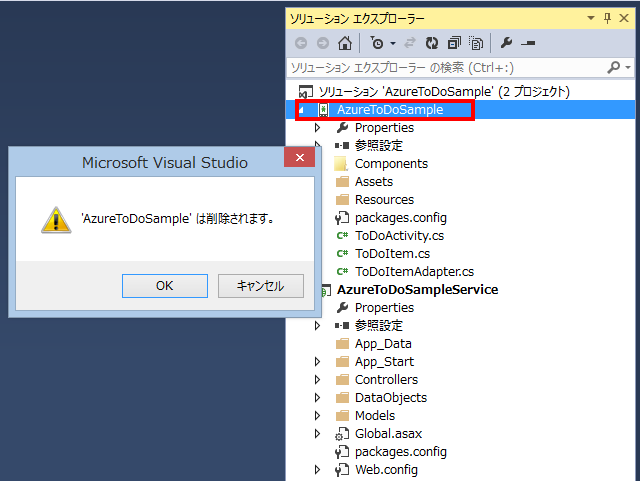Click the C# icon of ToDoItemAdapter.cs
Screen dimensions: 640x481
pos(342,272)
